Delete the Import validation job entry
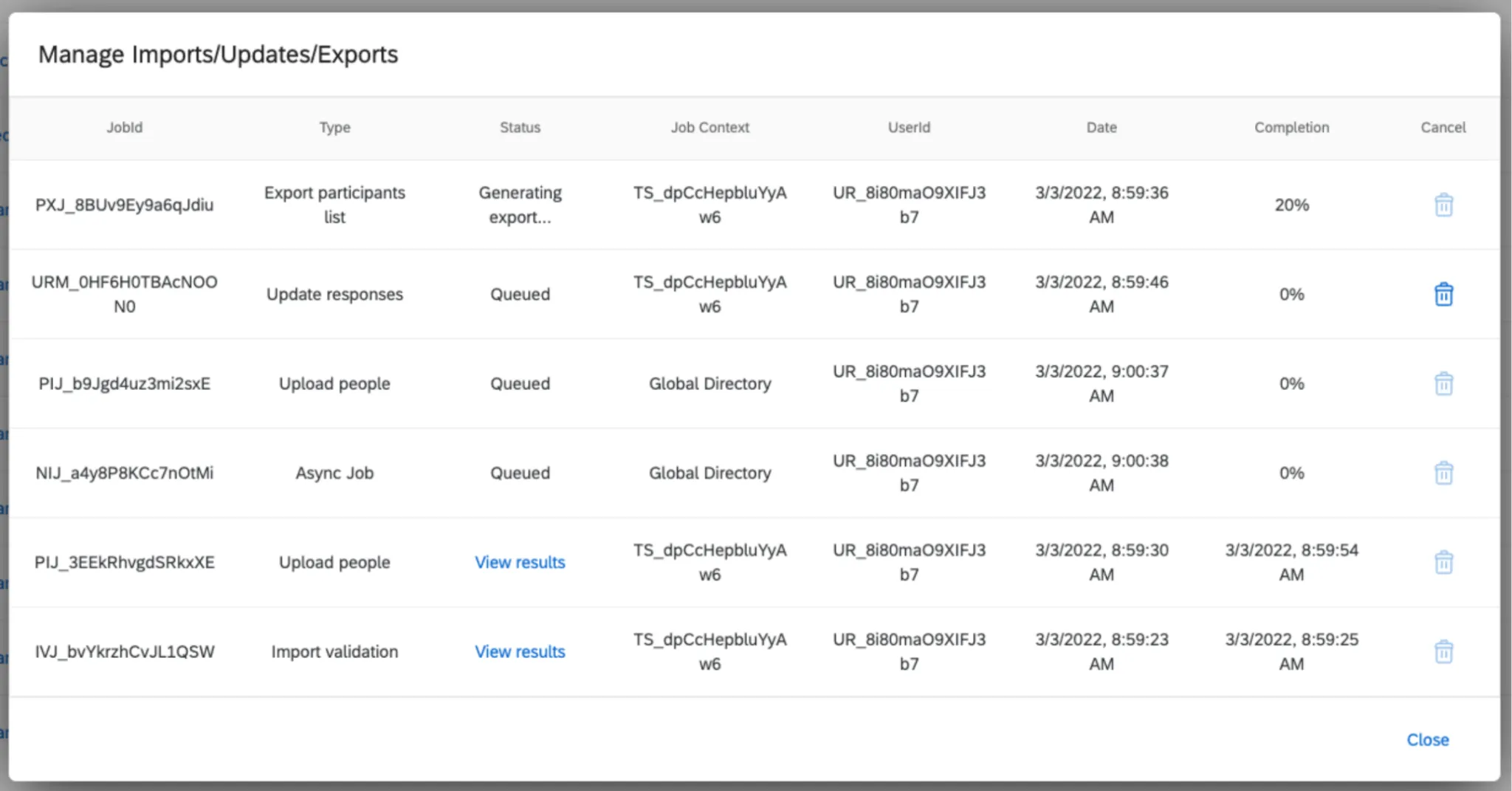 pyautogui.click(x=1444, y=651)
